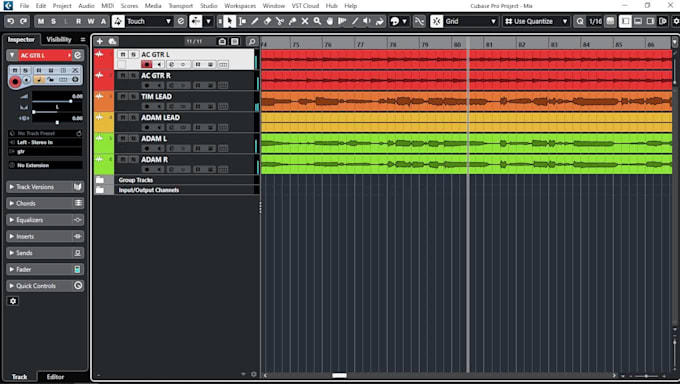Toggle the Auto-Scroll button in toolbar
680x384 pixels.
tap(196, 21)
